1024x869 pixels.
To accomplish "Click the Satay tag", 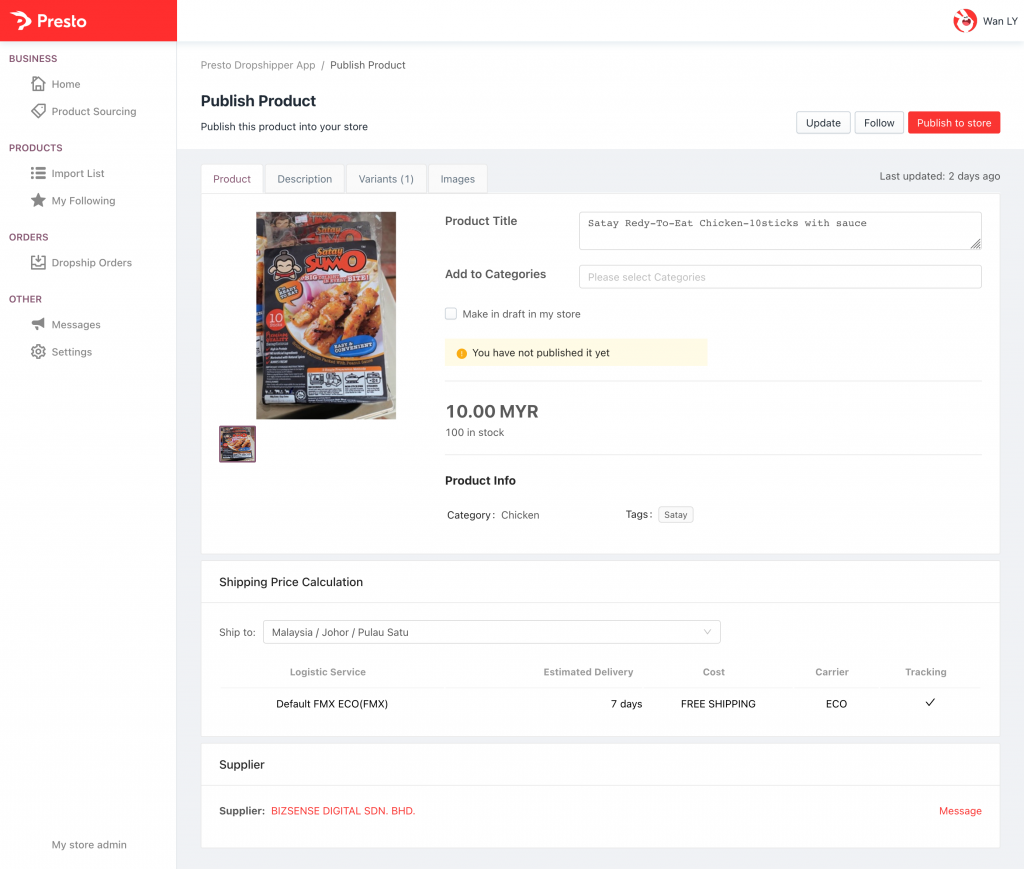I will tap(675, 514).
